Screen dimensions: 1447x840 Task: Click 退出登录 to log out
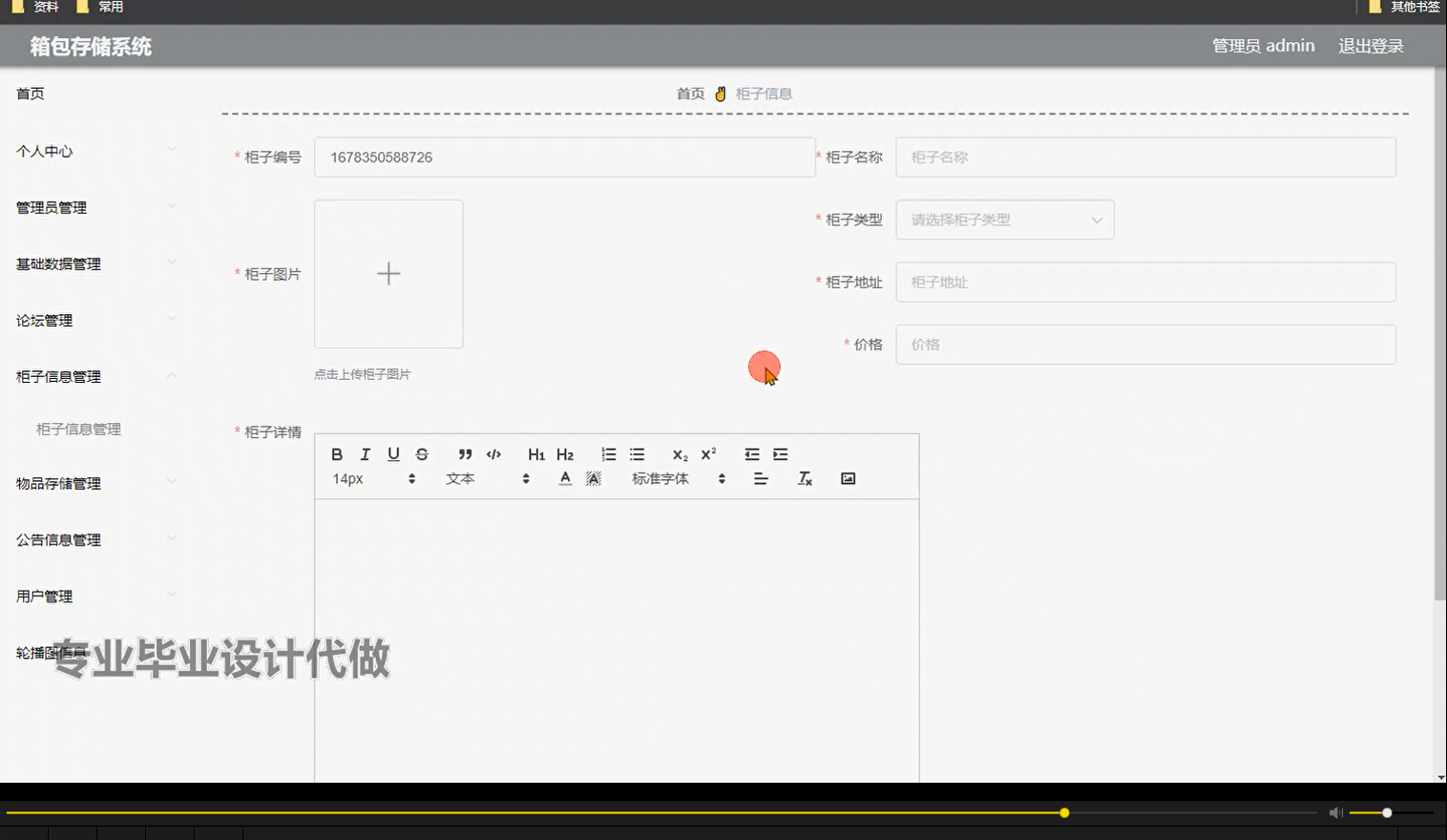[x=1371, y=45]
